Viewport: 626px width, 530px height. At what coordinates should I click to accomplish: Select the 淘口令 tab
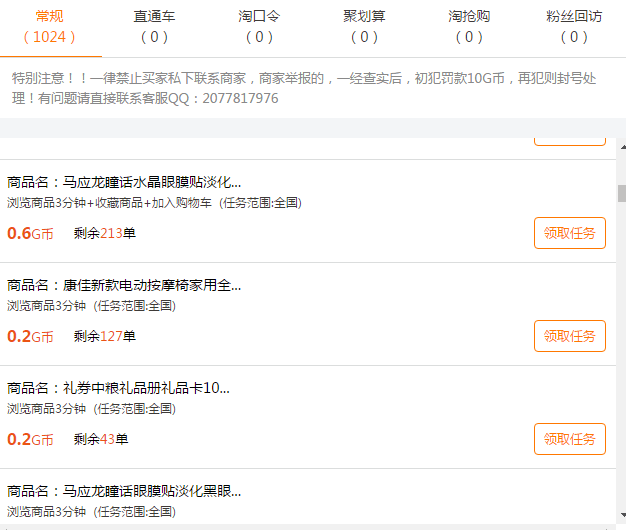[258, 27]
